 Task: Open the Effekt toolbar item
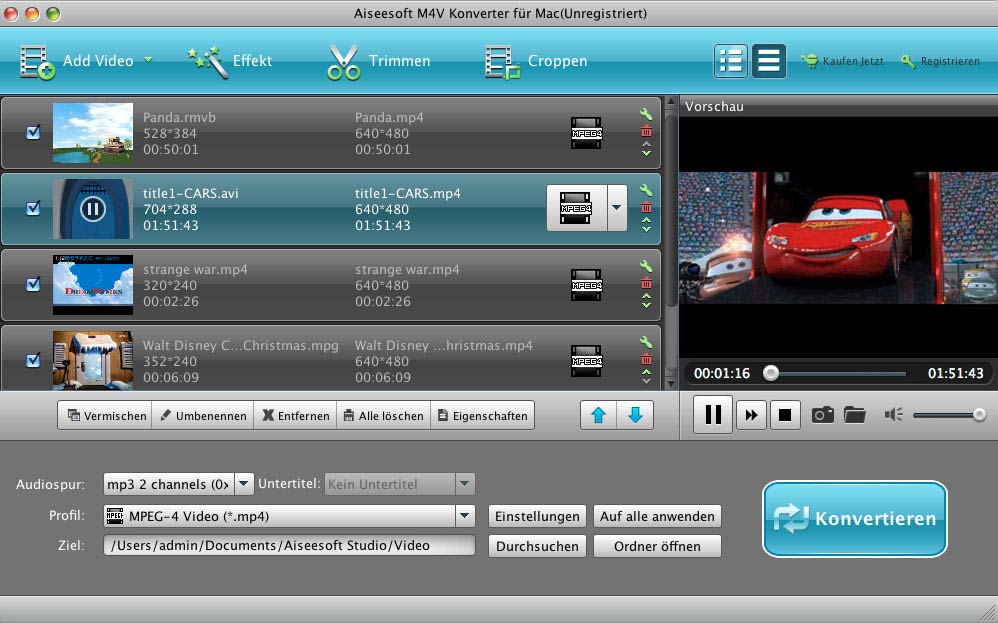230,61
